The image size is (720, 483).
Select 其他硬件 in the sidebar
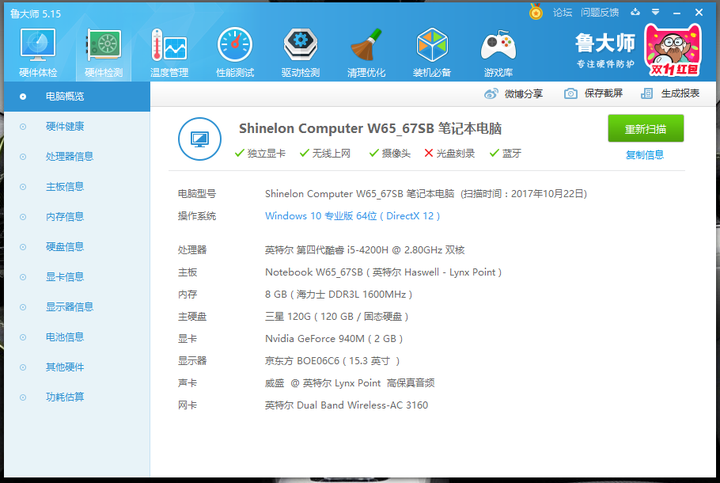[x=77, y=367]
